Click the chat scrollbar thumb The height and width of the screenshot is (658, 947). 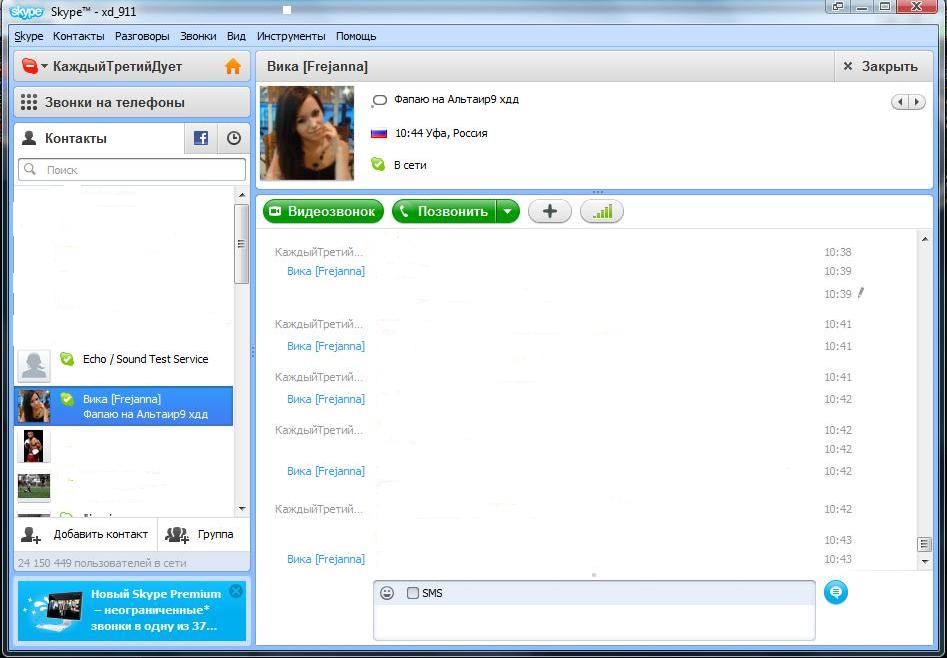[x=925, y=544]
